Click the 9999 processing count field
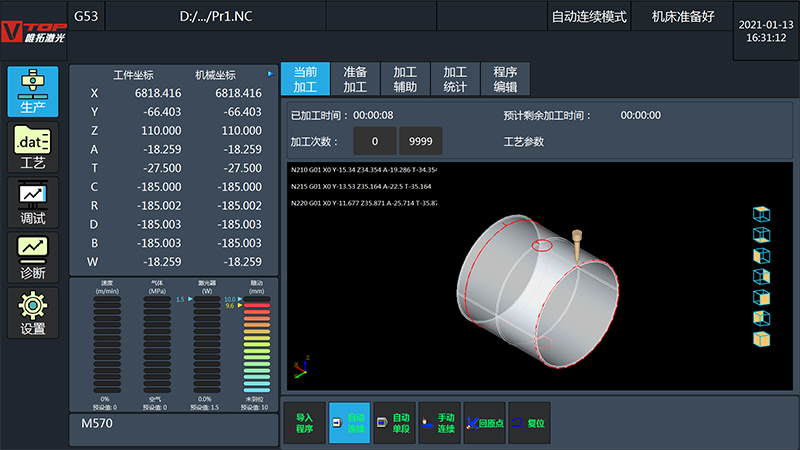 pos(420,141)
